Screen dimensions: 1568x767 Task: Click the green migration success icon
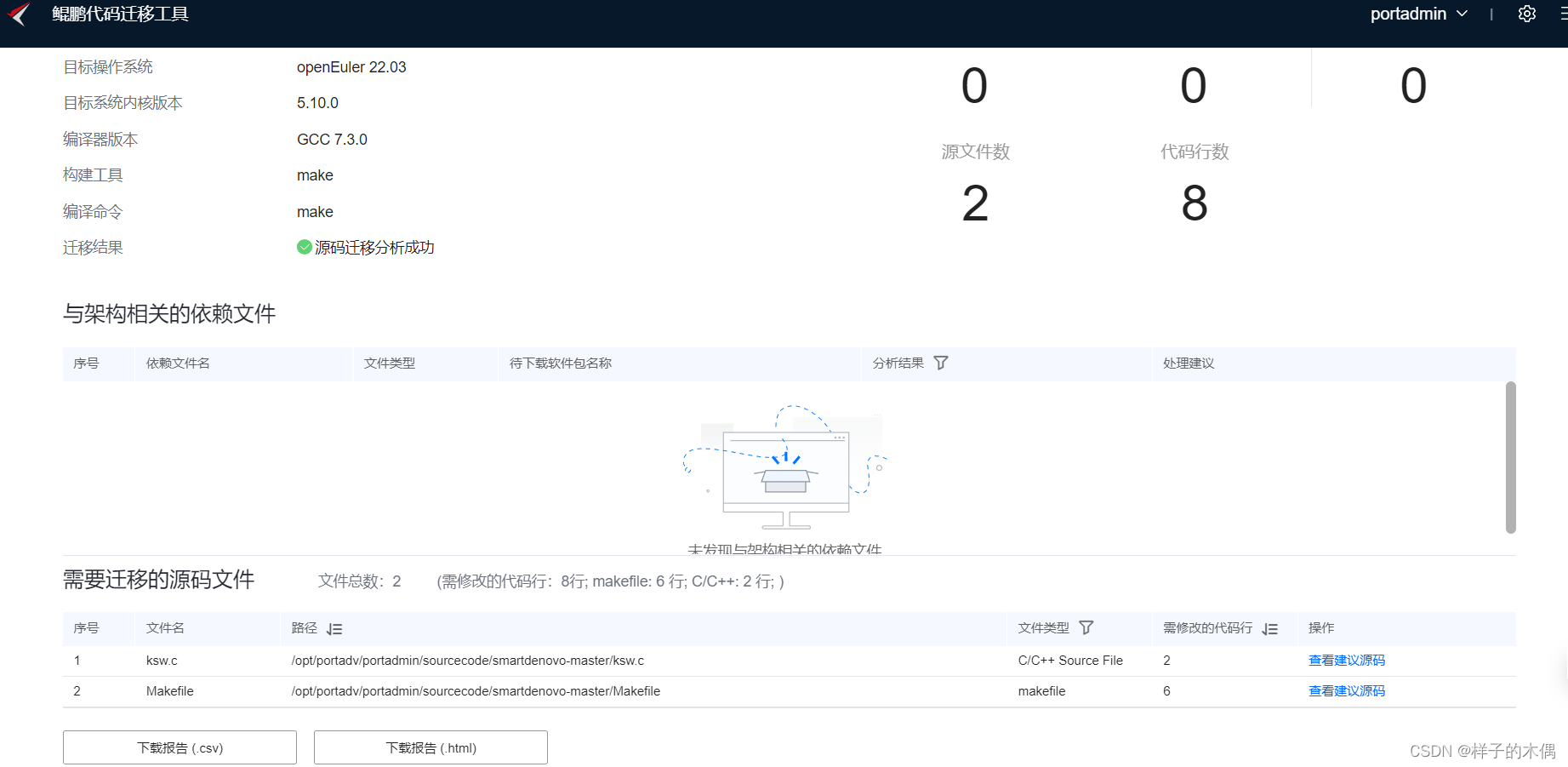pyautogui.click(x=304, y=247)
